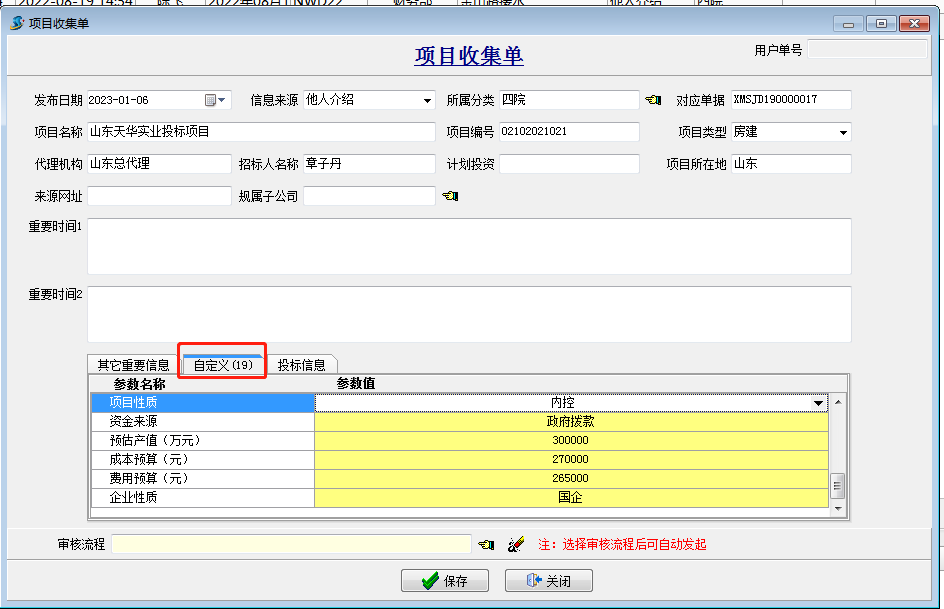The height and width of the screenshot is (609, 944).
Task: Expand the 项目类型 dropdown
Action: pyautogui.click(x=843, y=132)
